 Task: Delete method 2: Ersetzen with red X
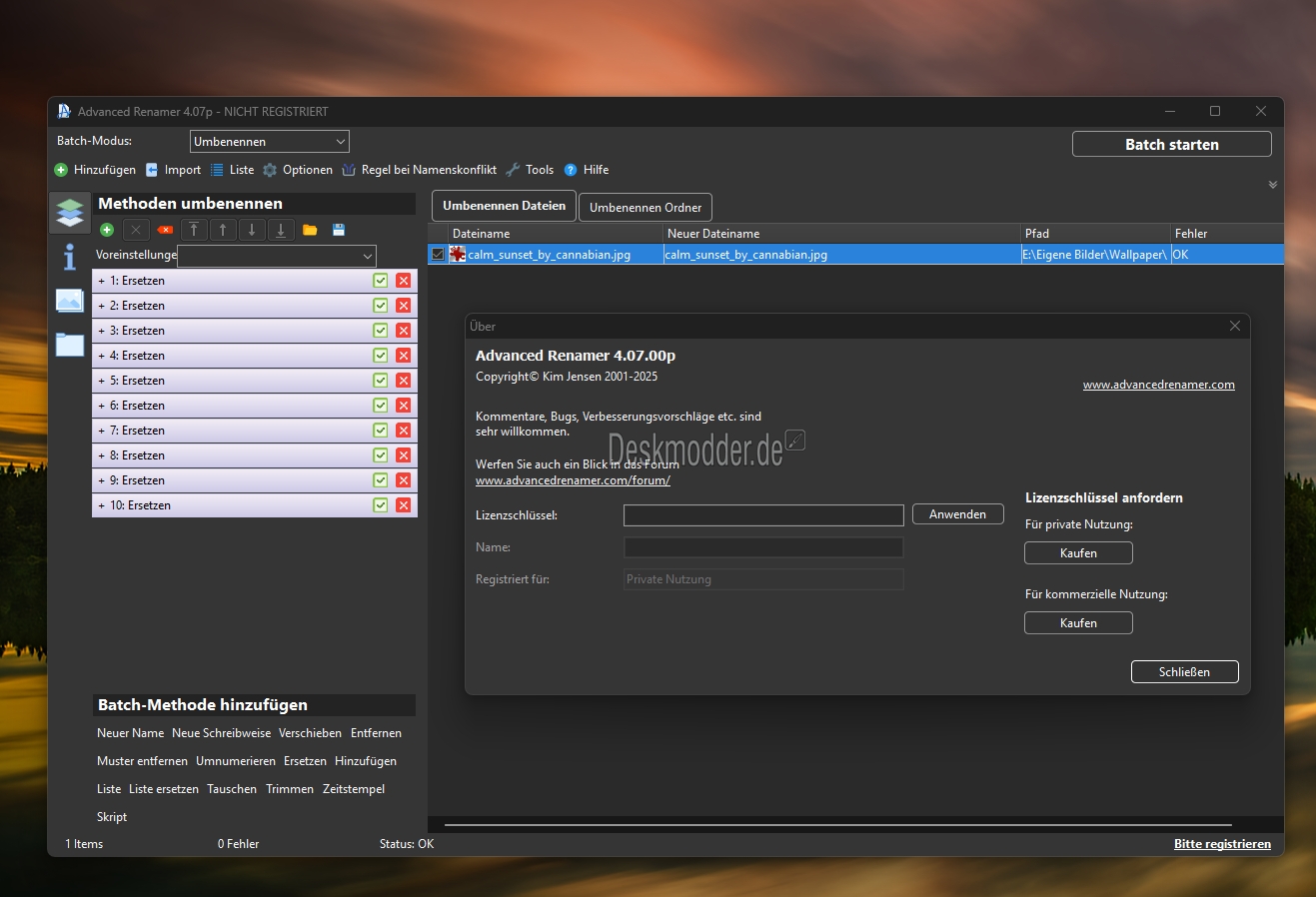click(x=404, y=306)
